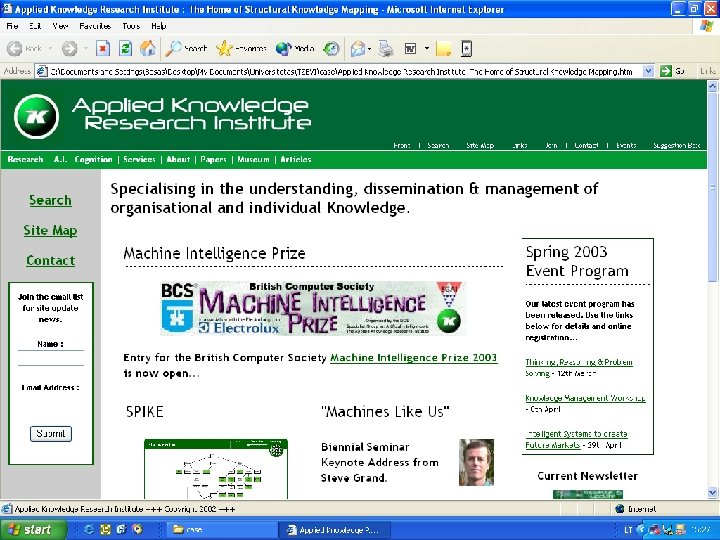This screenshot has height=540, width=720.
Task: Click the Windows flag throbber icon
Action: (707, 26)
